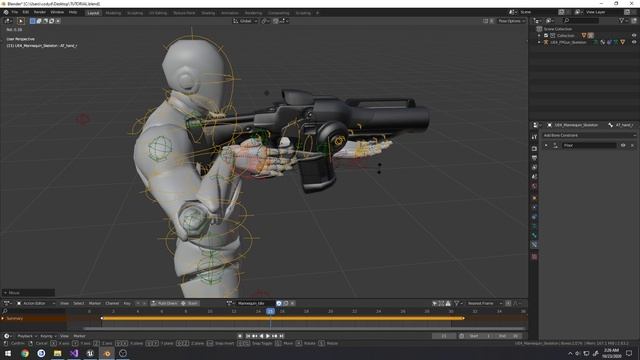Open the outliner filter dropdown
Screen dimensions: 640x360
click(623, 20)
